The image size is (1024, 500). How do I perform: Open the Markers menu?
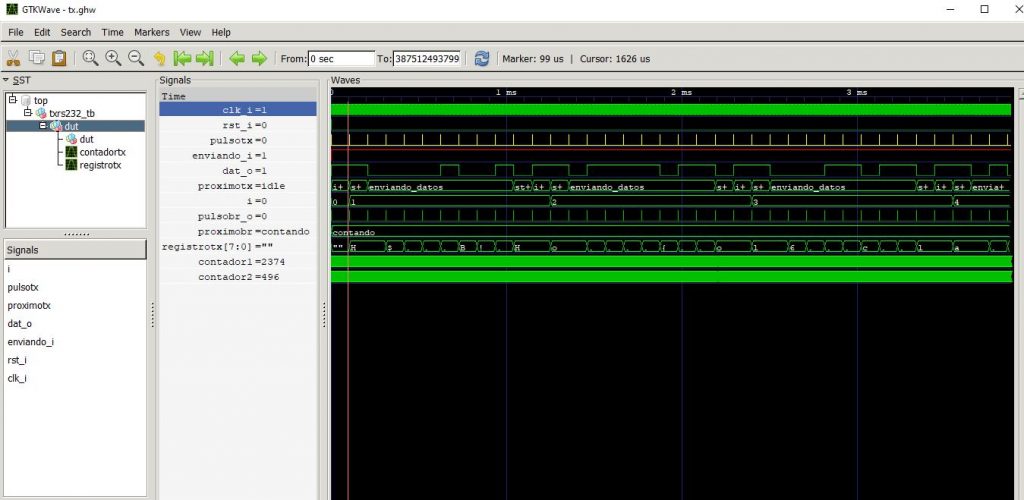152,32
